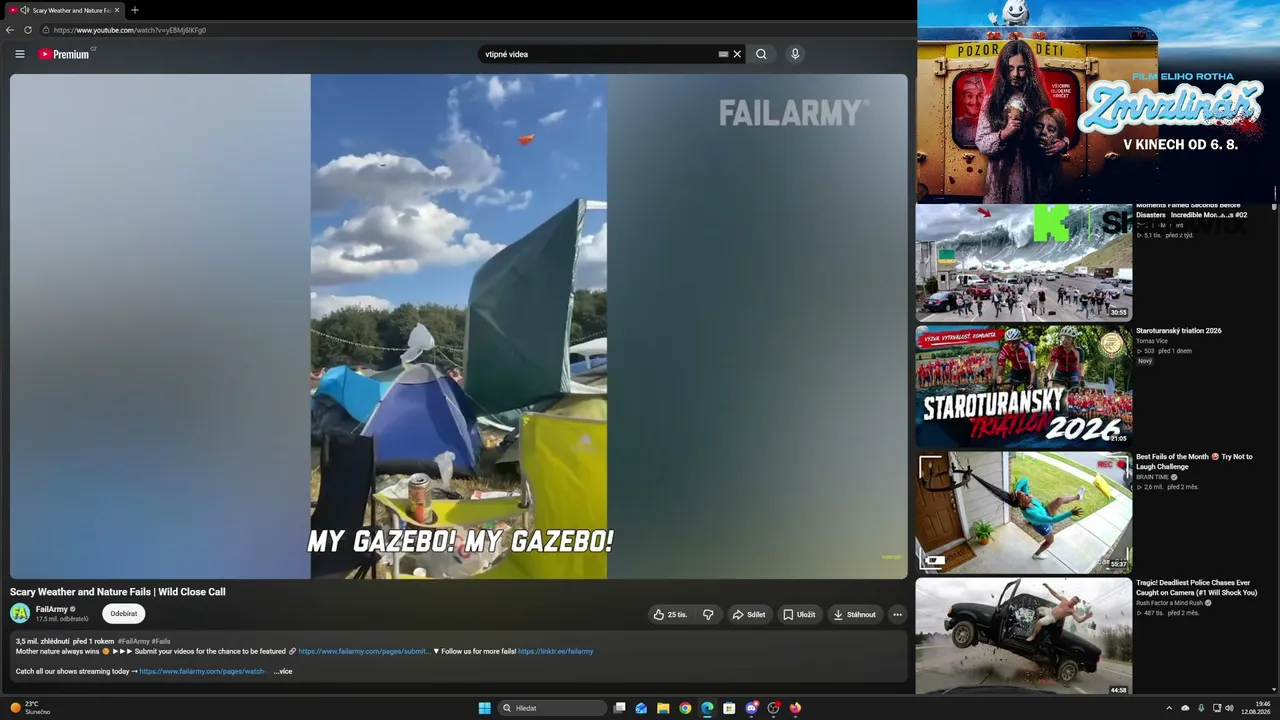This screenshot has width=1280, height=720.
Task: Close the Scary Weather and Nature Fails tab
Action: click(x=117, y=10)
